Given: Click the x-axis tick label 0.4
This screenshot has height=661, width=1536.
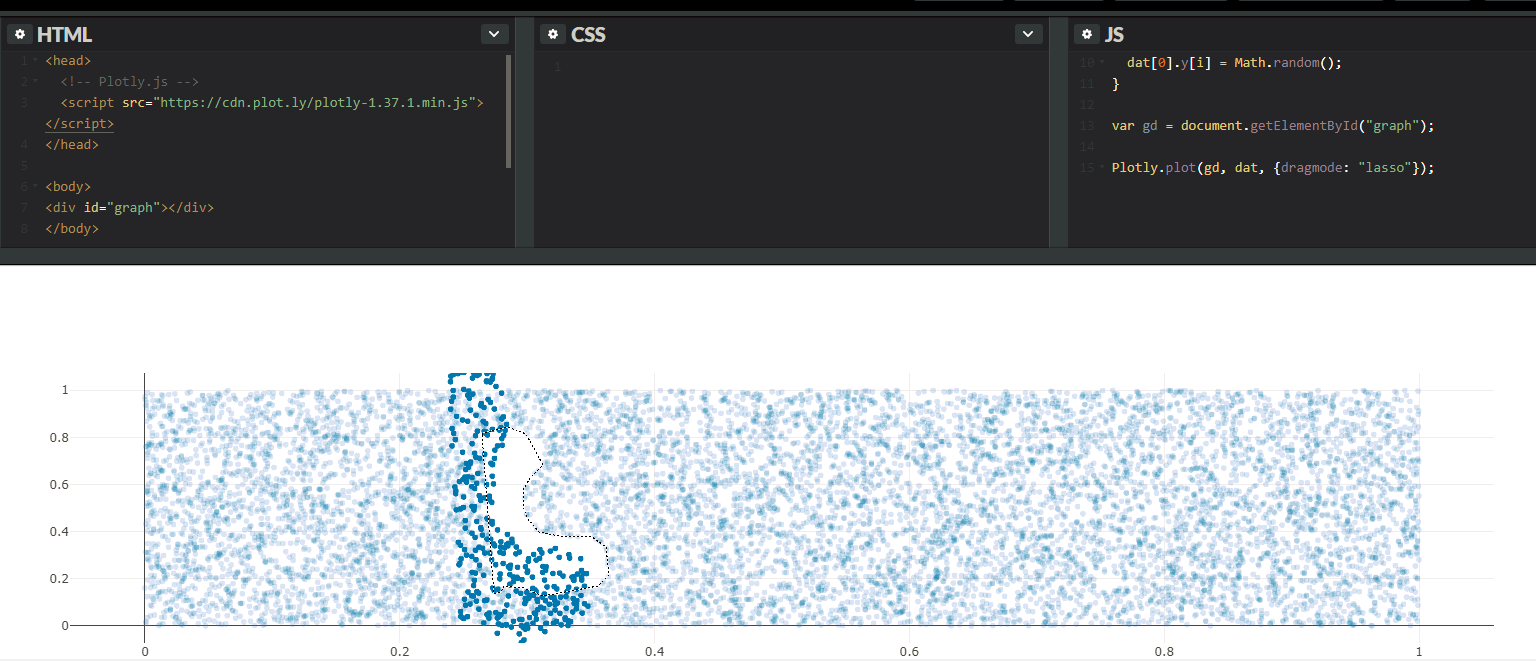Looking at the screenshot, I should pyautogui.click(x=654, y=651).
